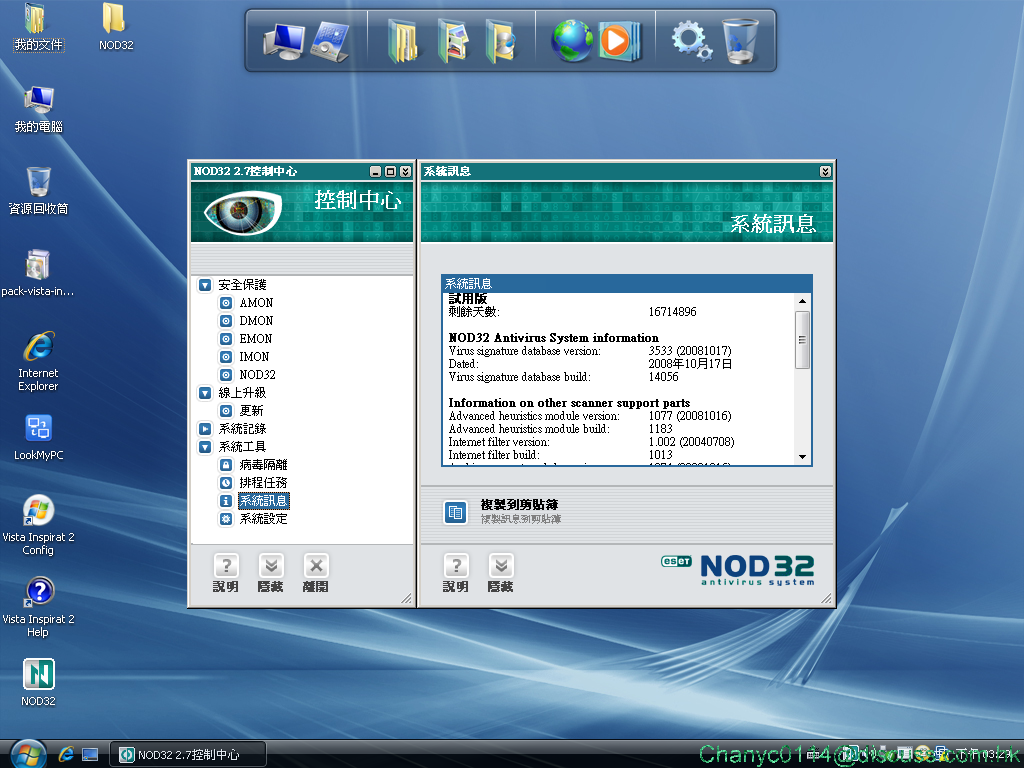Click NOD32 2.7控制中心 taskbar button
The image size is (1024, 768).
point(187,754)
